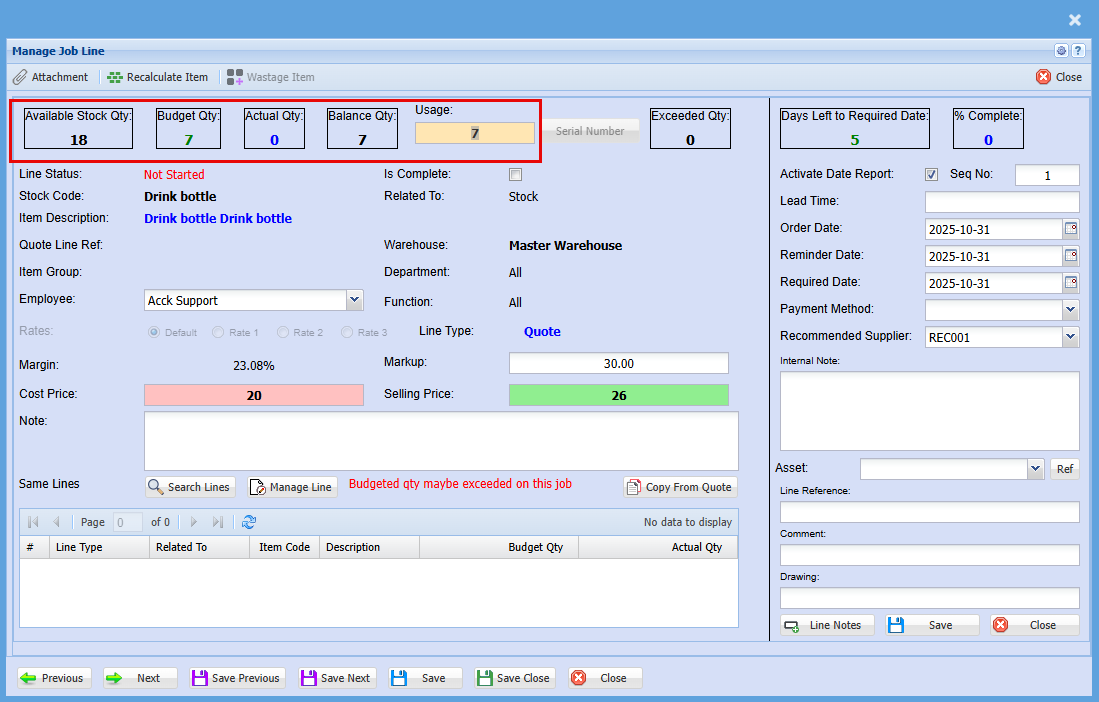
Task: Click the Attachment paperclip icon
Action: tap(20, 77)
